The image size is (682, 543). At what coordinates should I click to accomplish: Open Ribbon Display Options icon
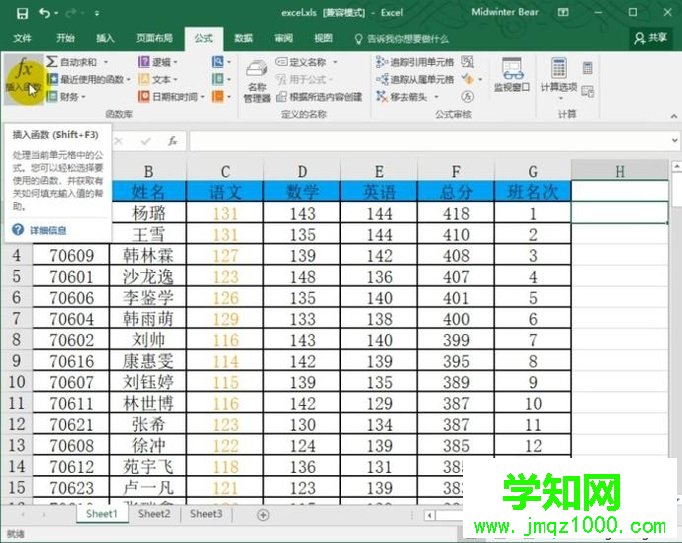pos(563,12)
